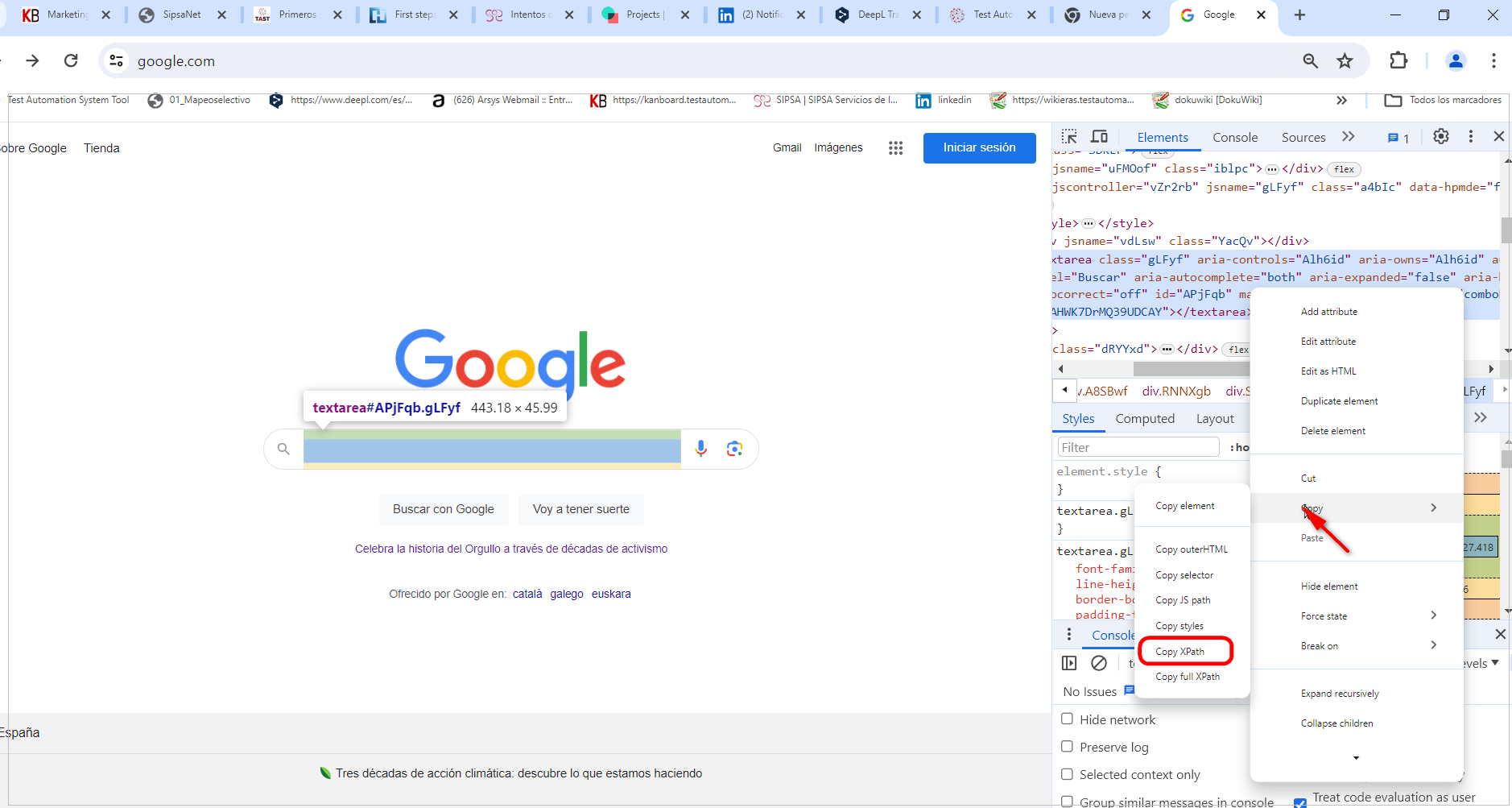The height and width of the screenshot is (808, 1512).
Task: Click the Buscar con Google button
Action: click(x=444, y=509)
